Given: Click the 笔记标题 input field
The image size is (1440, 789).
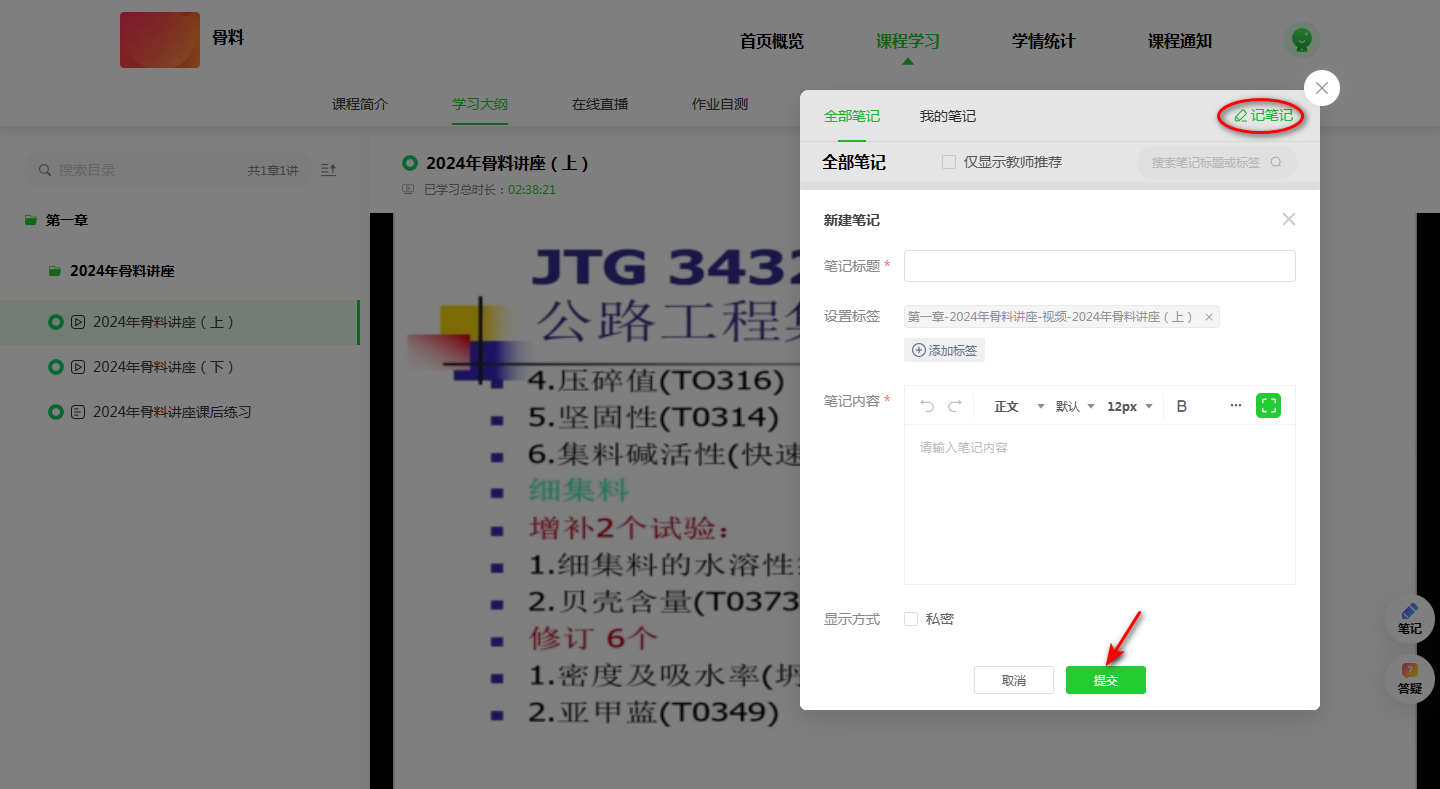Looking at the screenshot, I should click(1099, 266).
